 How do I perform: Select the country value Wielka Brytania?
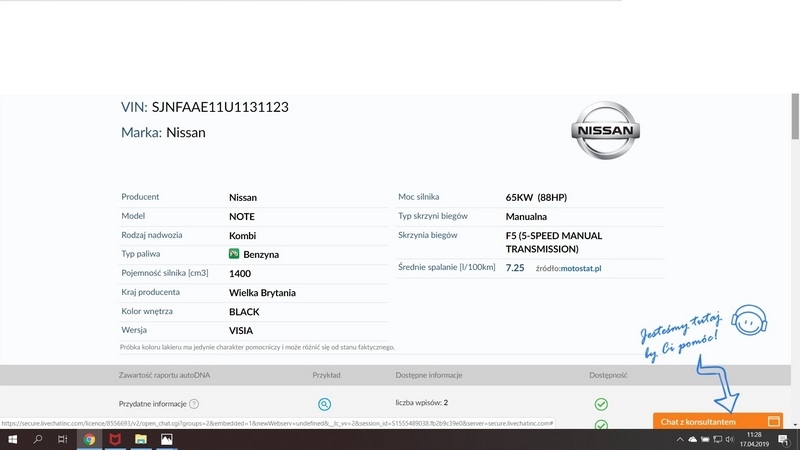tap(262, 293)
